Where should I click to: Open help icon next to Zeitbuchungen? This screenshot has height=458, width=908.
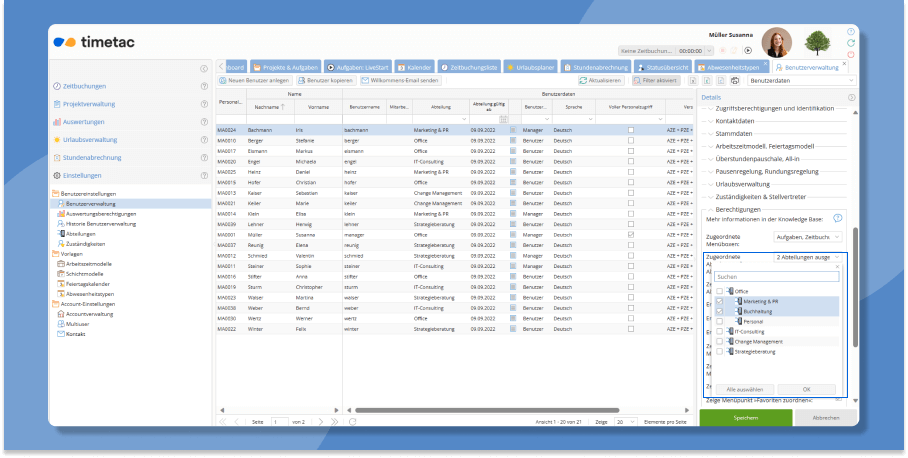[204, 87]
